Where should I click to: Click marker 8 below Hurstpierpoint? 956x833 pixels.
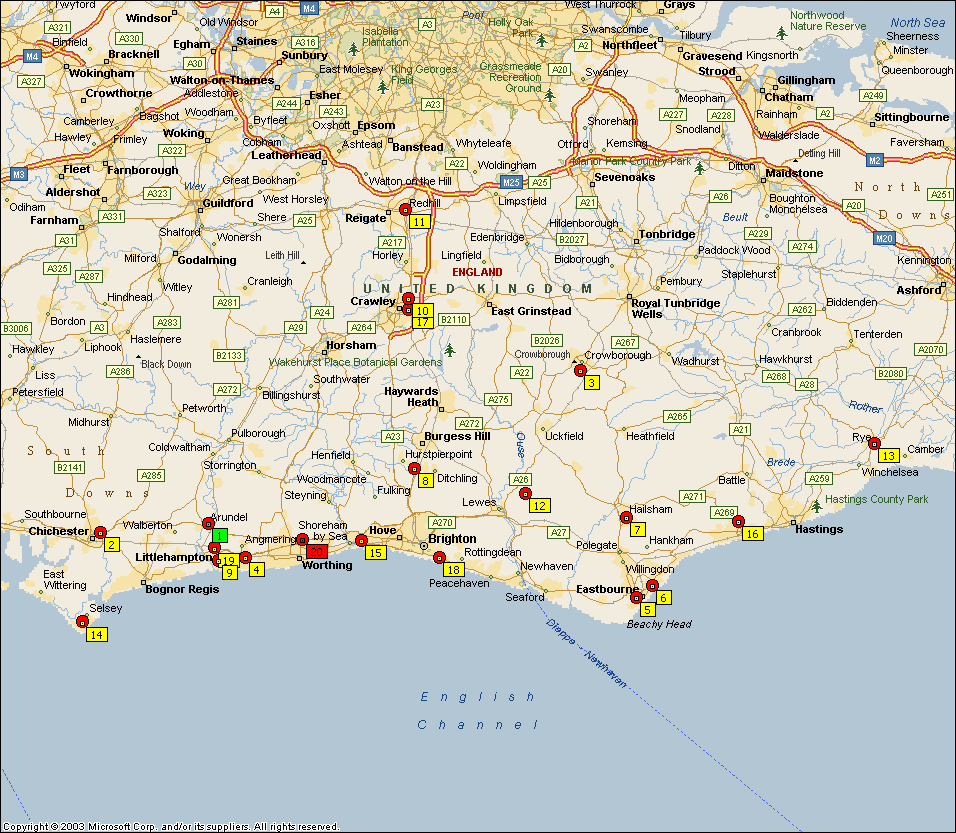coord(425,481)
